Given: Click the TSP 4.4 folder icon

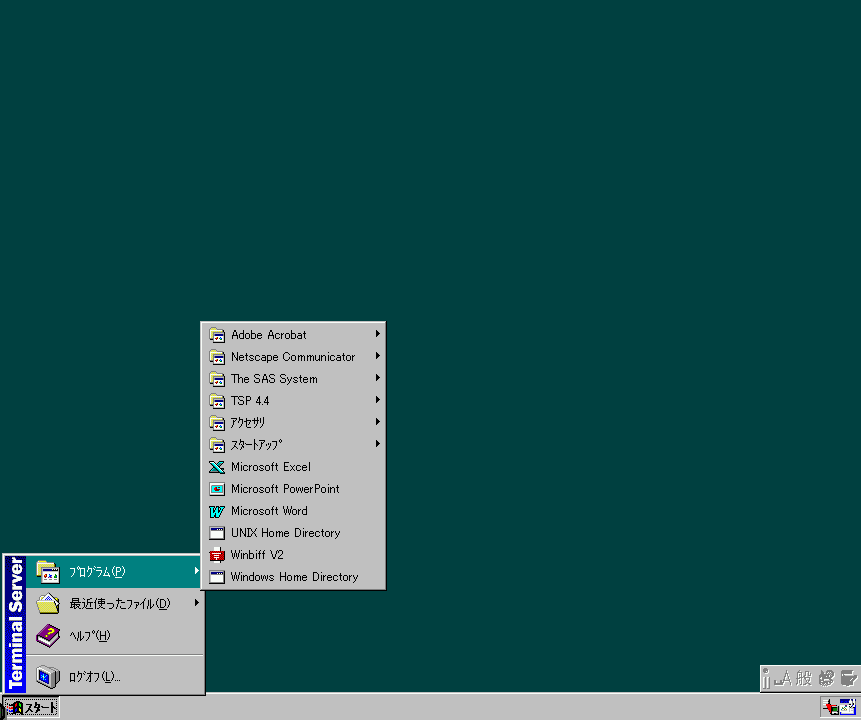Looking at the screenshot, I should pyautogui.click(x=217, y=400).
